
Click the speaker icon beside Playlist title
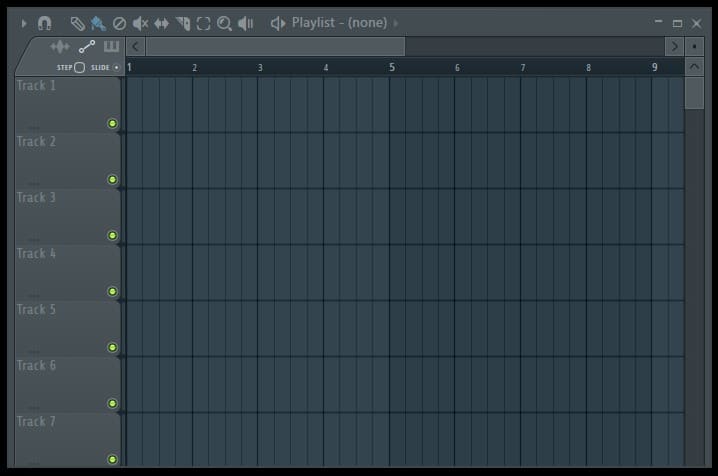(278, 23)
